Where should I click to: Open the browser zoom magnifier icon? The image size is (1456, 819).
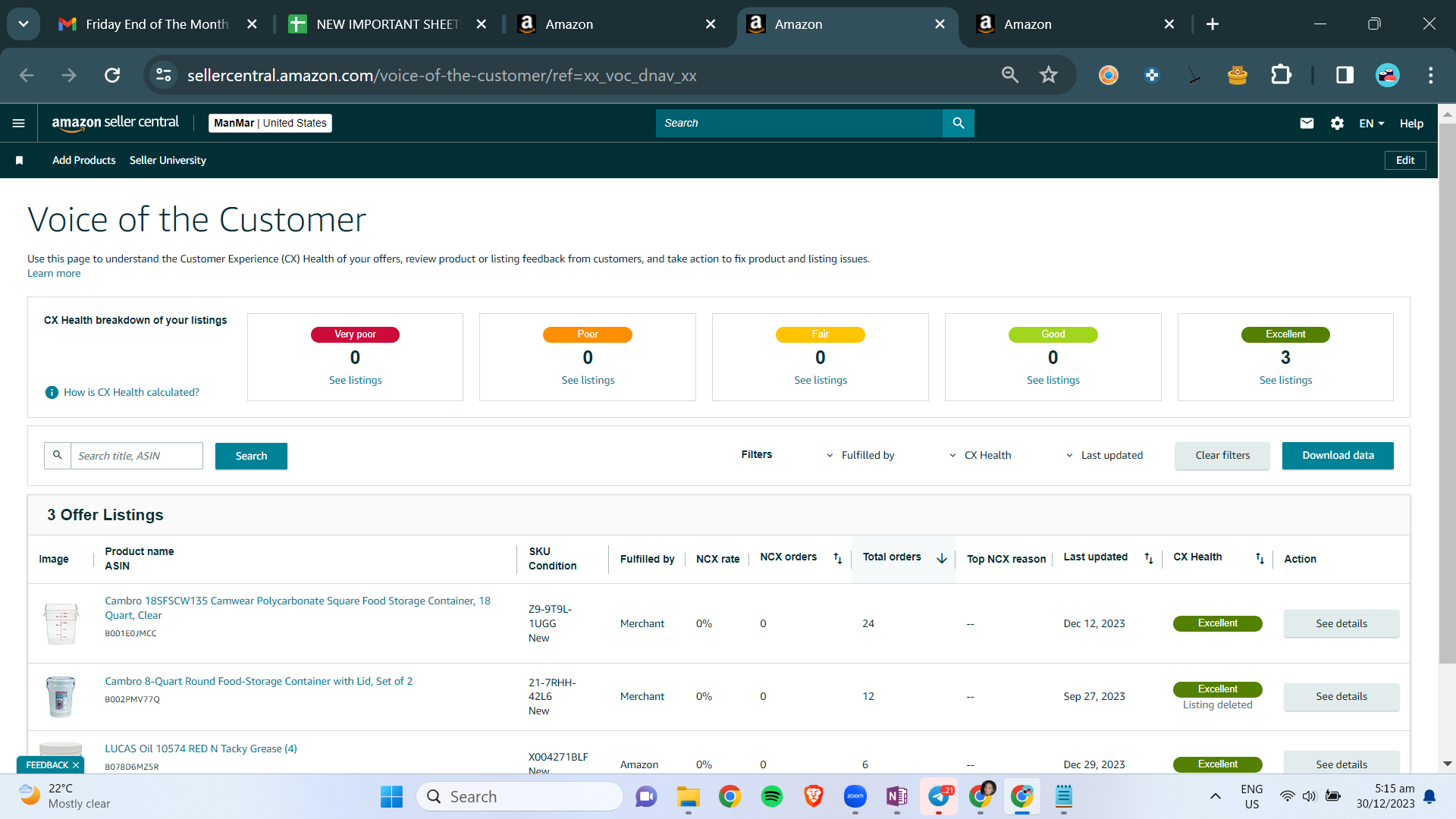tap(1009, 75)
